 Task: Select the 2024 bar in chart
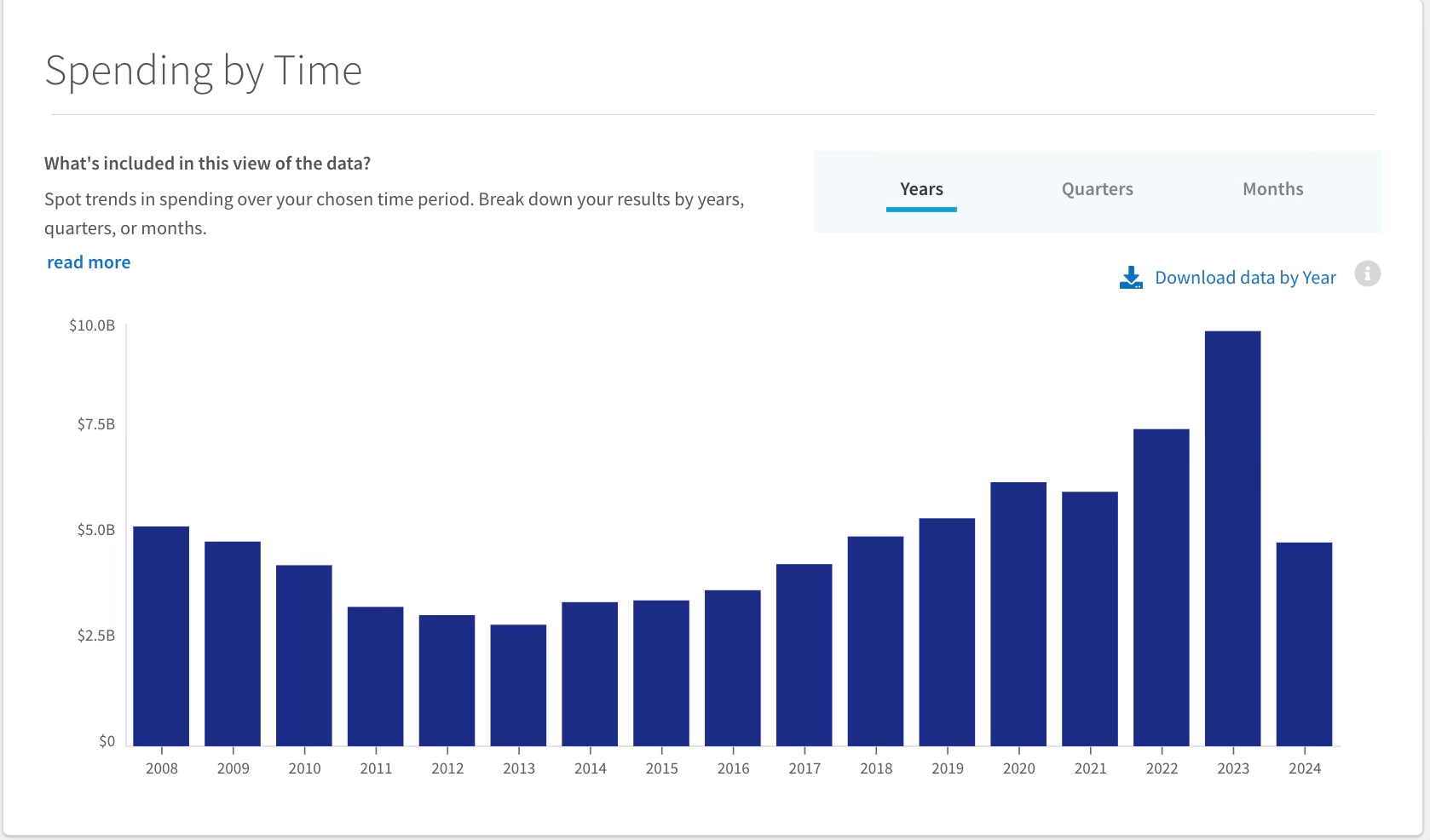pyautogui.click(x=1304, y=644)
